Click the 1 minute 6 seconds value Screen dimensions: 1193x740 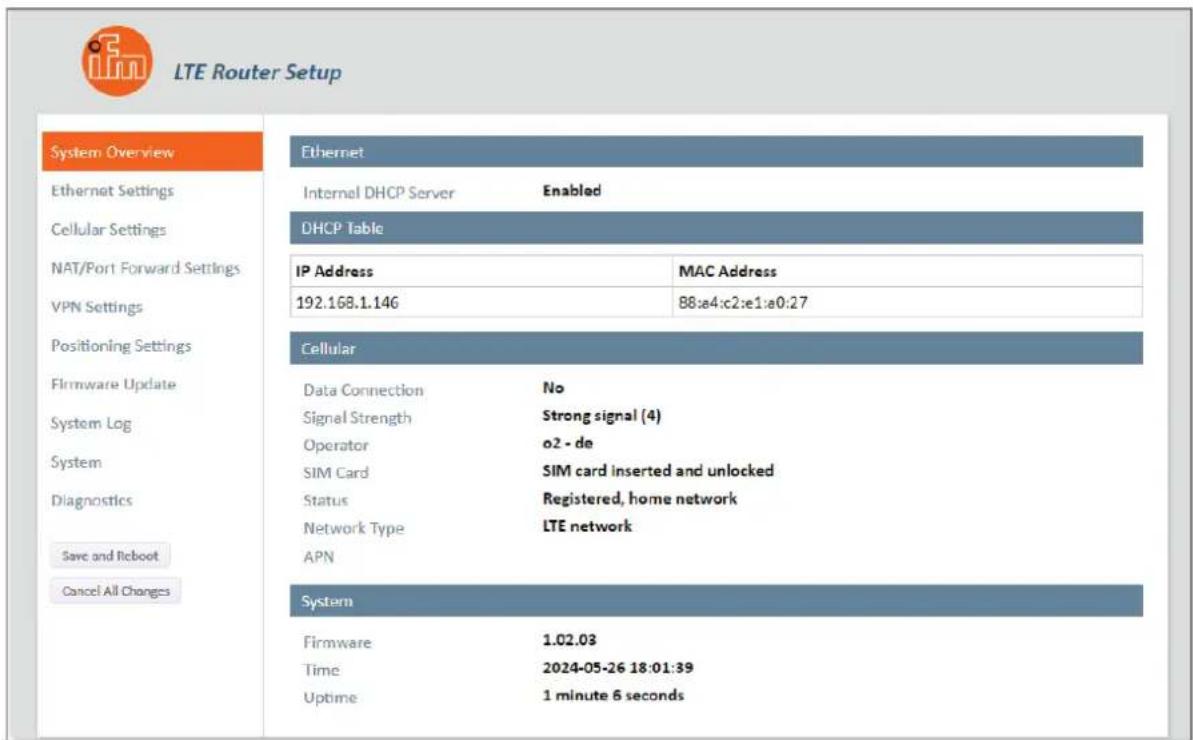click(x=613, y=695)
